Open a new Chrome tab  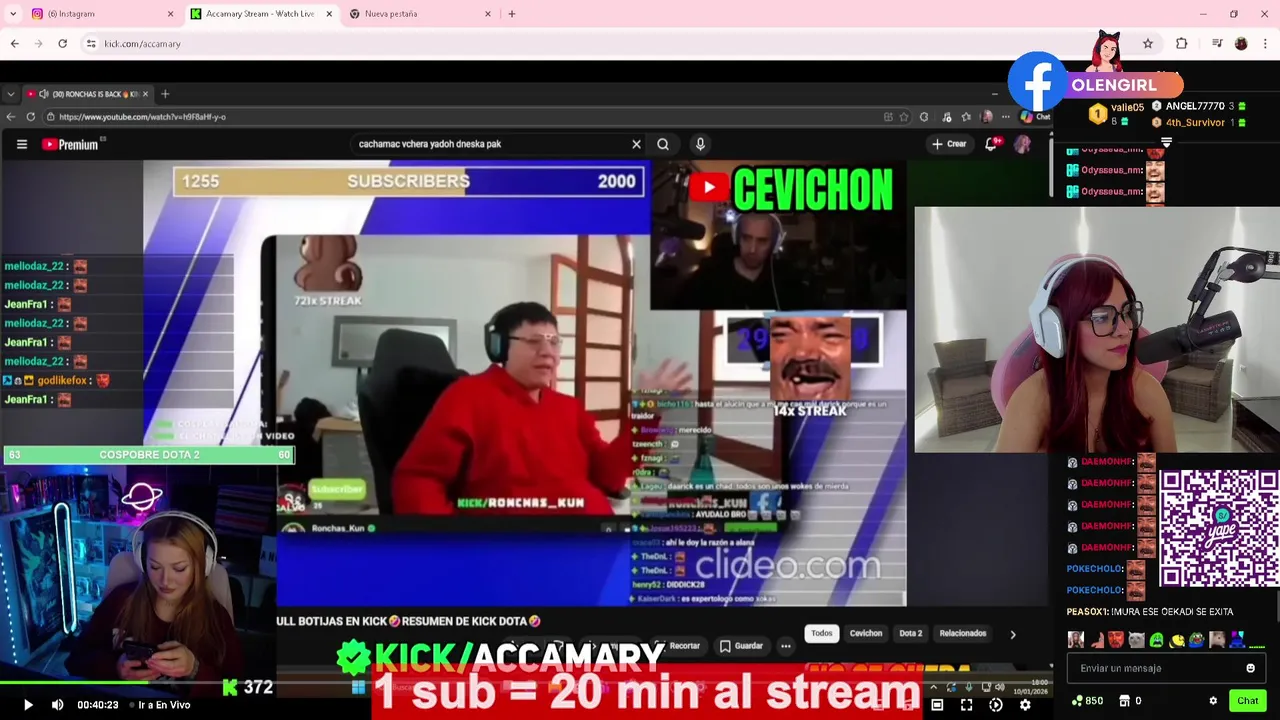click(x=512, y=14)
